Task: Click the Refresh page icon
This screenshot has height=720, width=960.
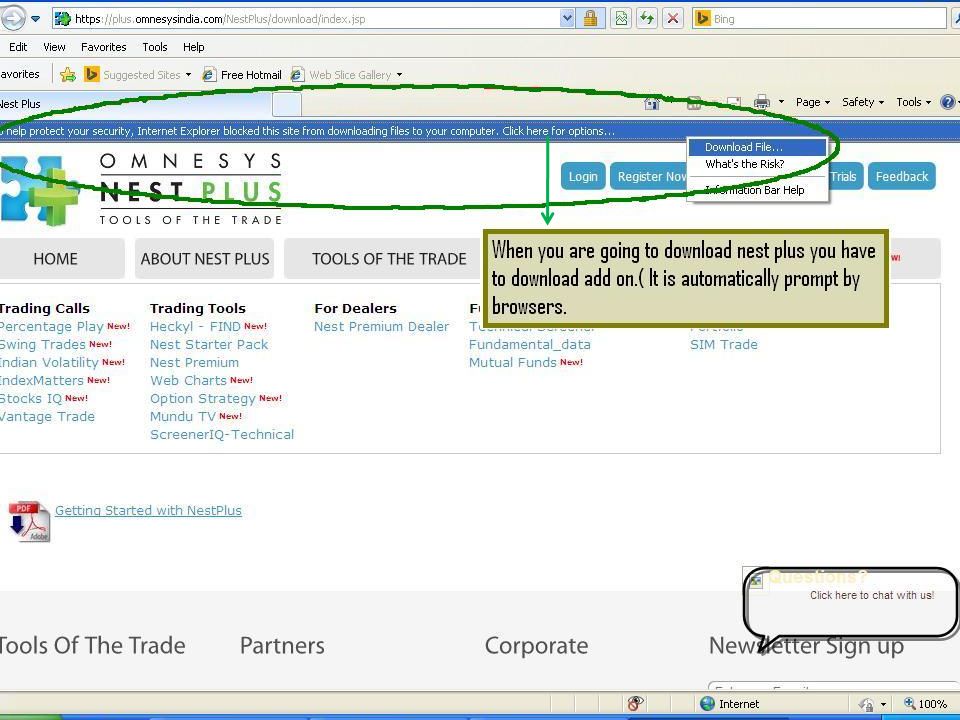Action: (647, 19)
